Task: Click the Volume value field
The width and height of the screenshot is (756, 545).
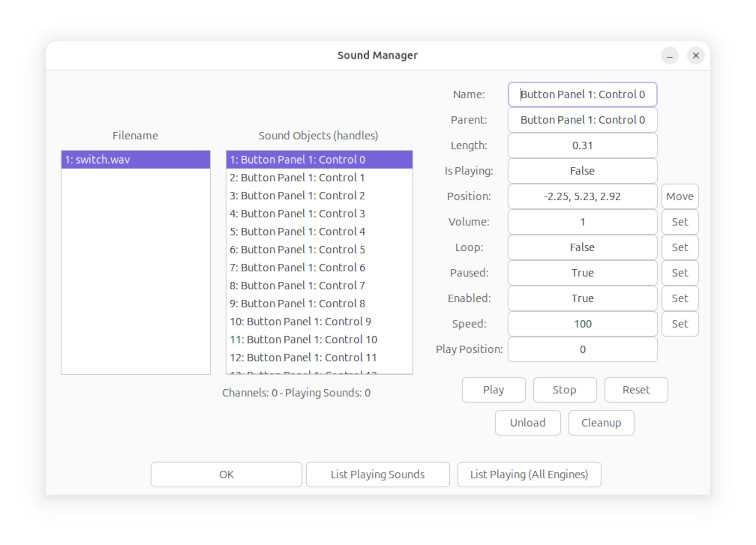Action: (x=582, y=222)
